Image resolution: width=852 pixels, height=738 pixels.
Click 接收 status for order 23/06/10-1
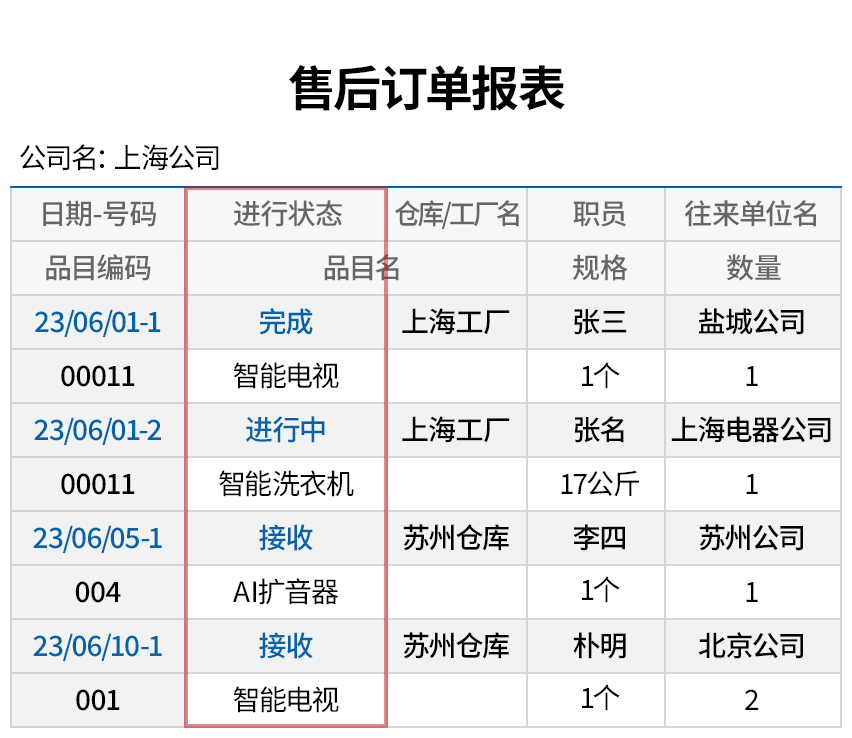tap(286, 646)
